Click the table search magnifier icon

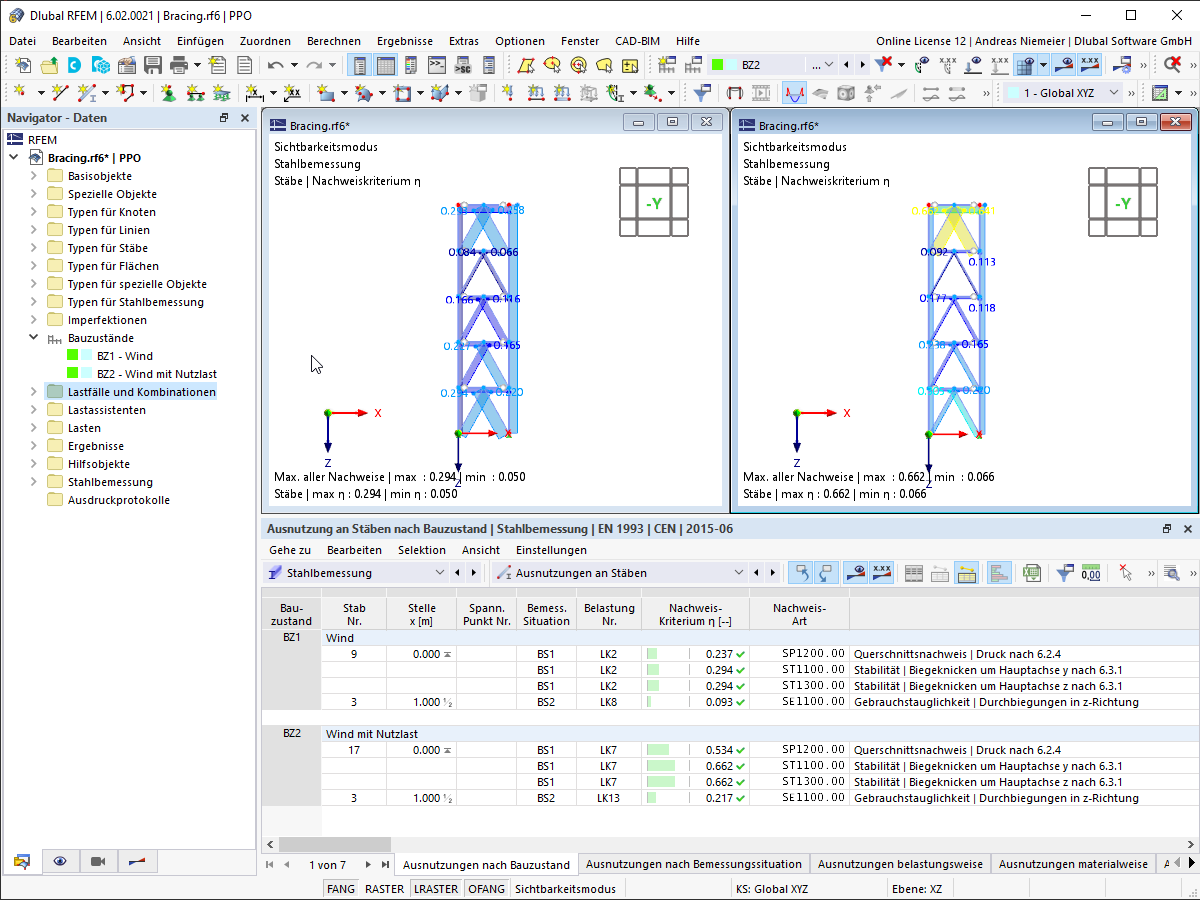click(1171, 573)
